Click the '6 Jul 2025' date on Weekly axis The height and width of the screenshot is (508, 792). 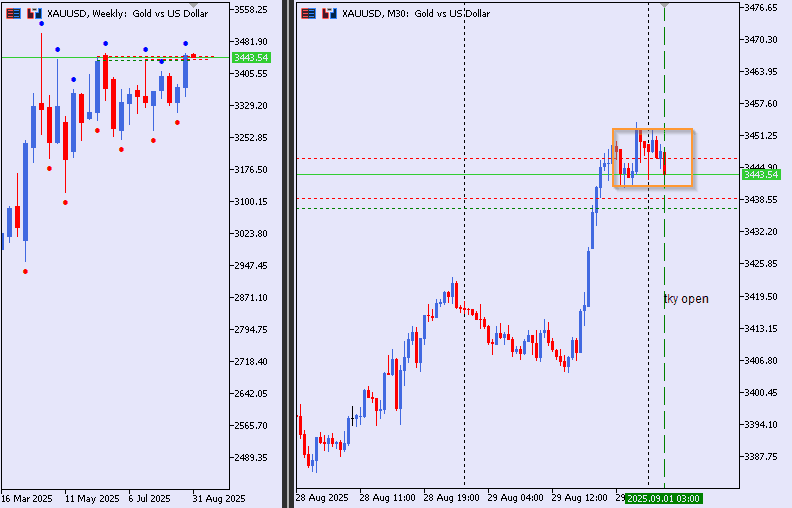point(150,498)
